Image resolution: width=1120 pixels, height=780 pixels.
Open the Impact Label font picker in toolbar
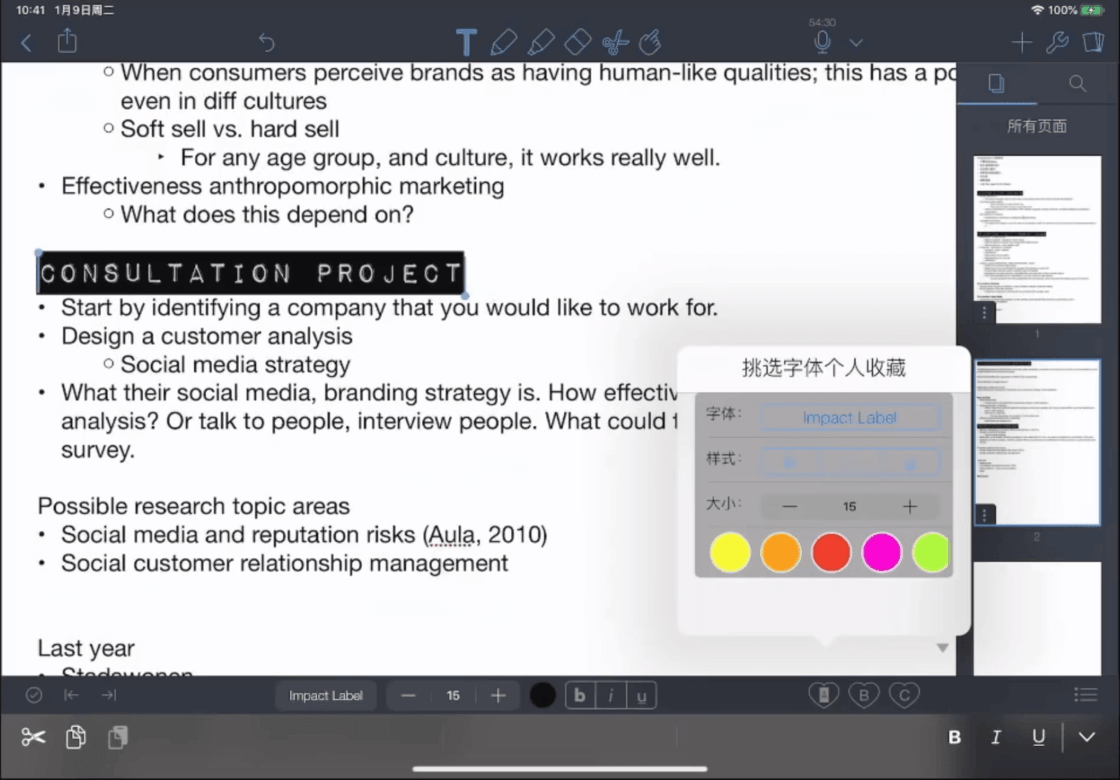(x=326, y=695)
